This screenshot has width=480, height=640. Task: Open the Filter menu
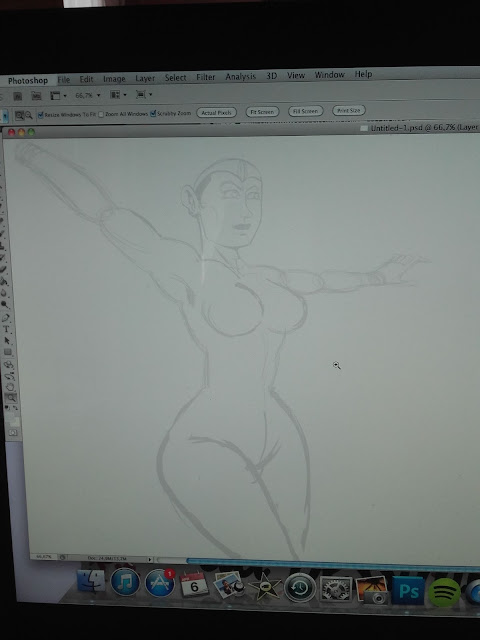pos(206,77)
